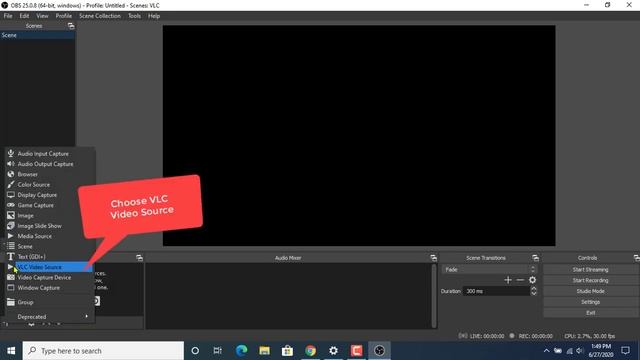Open the File menu
The height and width of the screenshot is (360, 640).
tap(8, 16)
